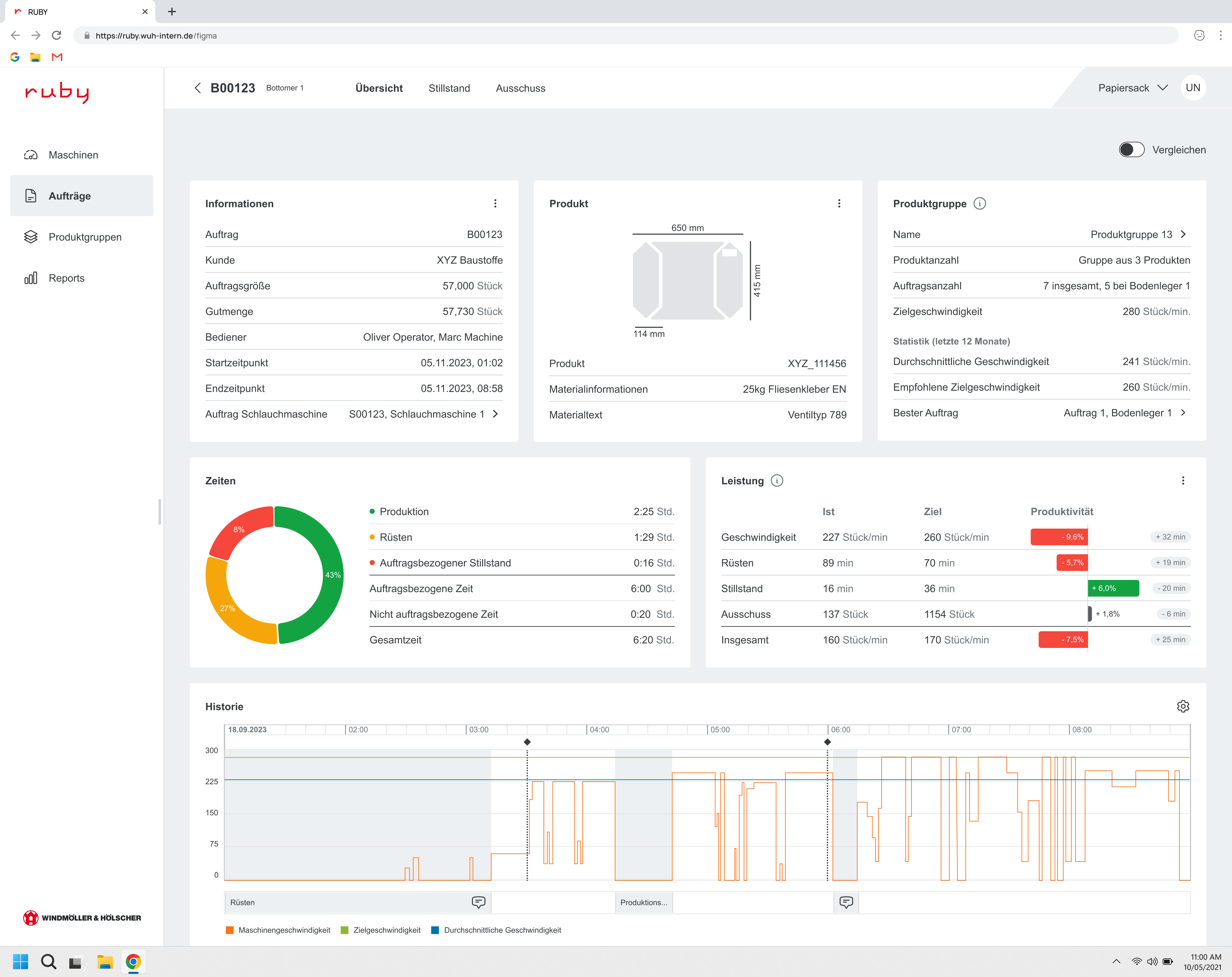Expand the Bester Auftrag row chevron
This screenshot has height=977, width=1232.
pos(1183,412)
